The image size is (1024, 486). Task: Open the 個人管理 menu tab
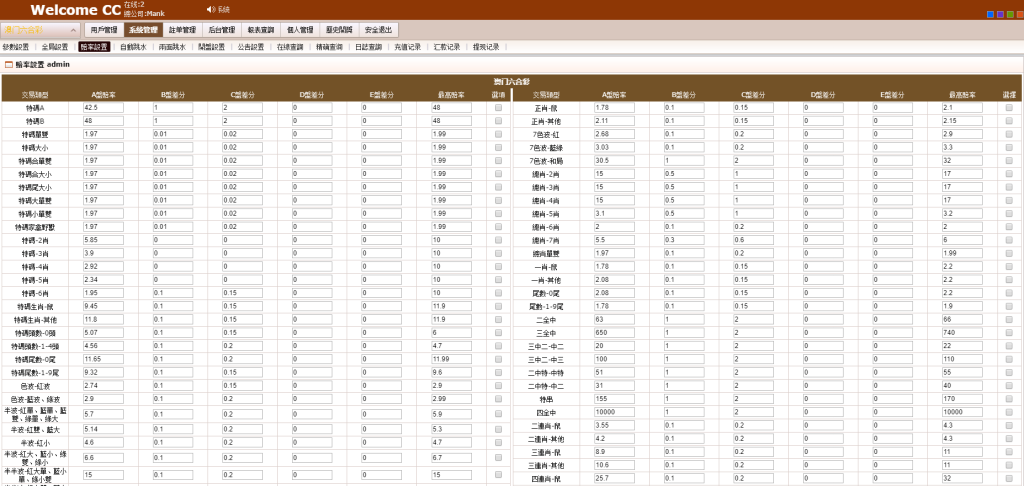point(299,30)
